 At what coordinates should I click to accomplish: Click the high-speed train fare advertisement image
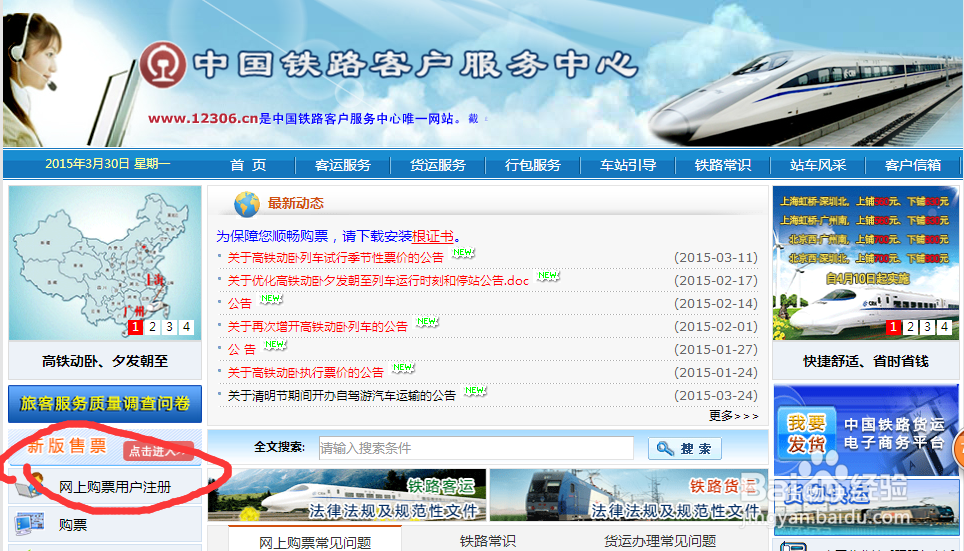[866, 263]
